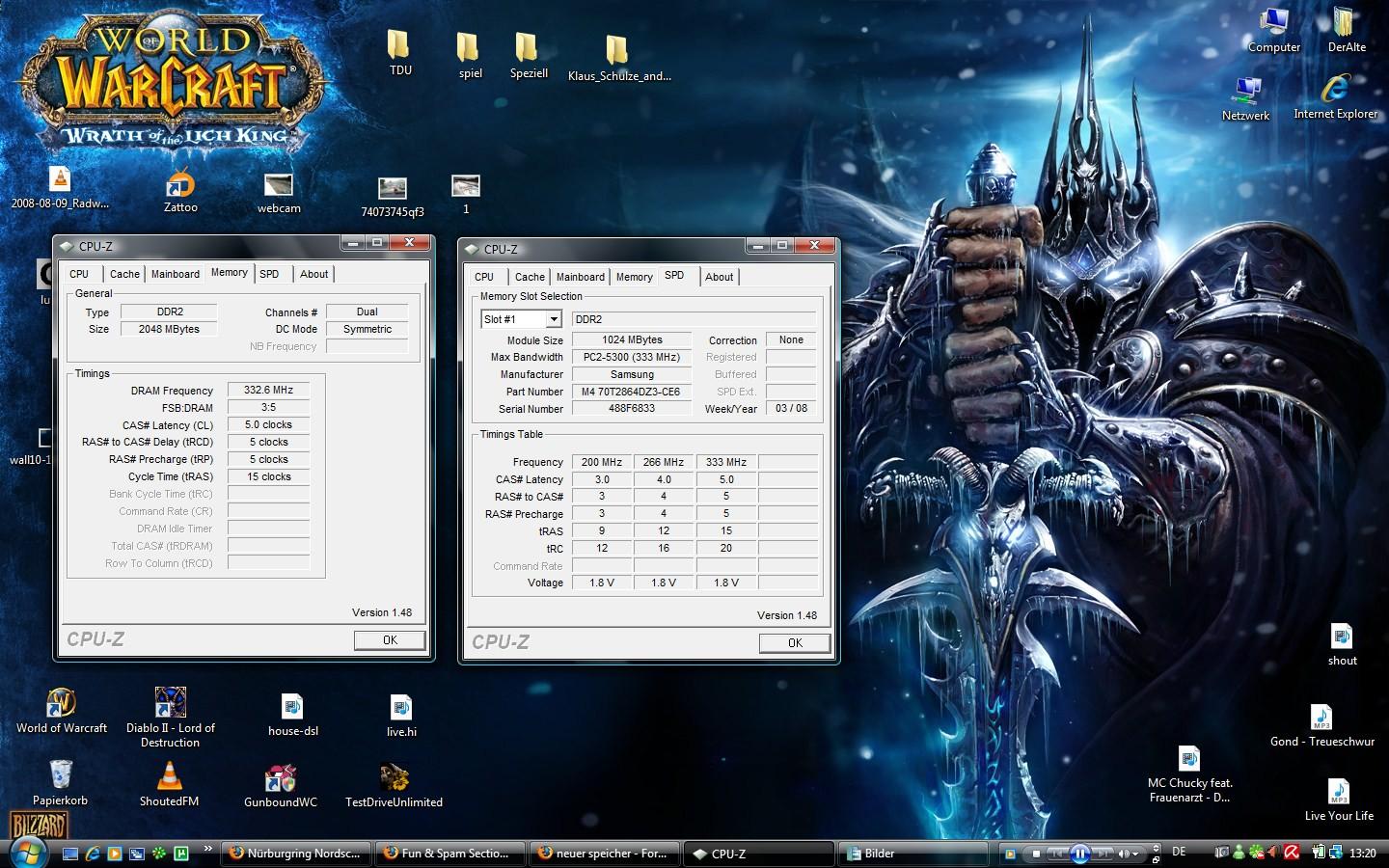
Task: Click the Part Number M4 70T2864DZ3-CE6 field
Action: pyautogui.click(x=632, y=392)
